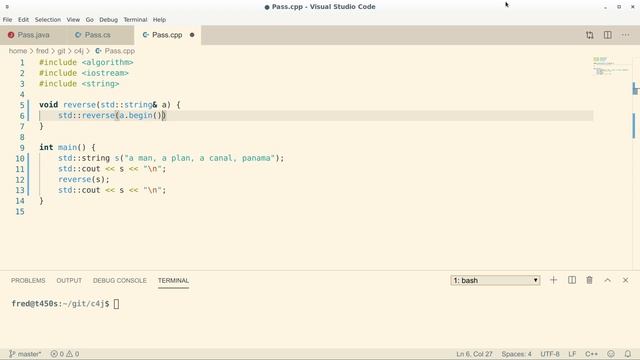Screen dimensions: 640x360
Task: Create a new terminal with plus icon
Action: (x=553, y=280)
